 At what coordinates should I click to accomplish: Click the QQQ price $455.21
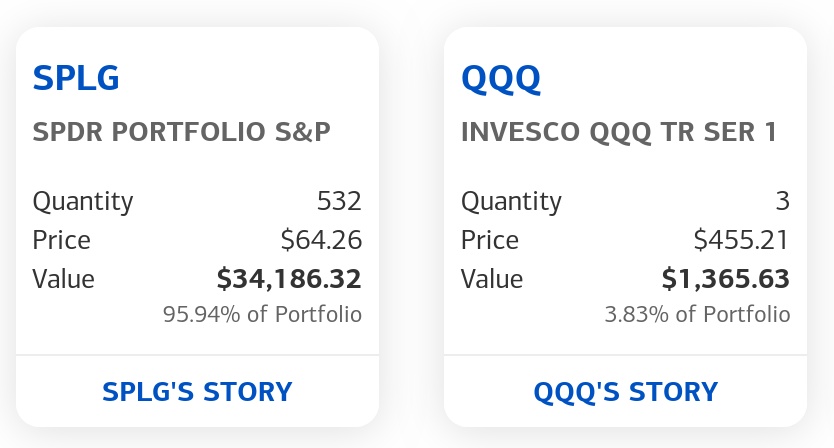pyautogui.click(x=741, y=240)
